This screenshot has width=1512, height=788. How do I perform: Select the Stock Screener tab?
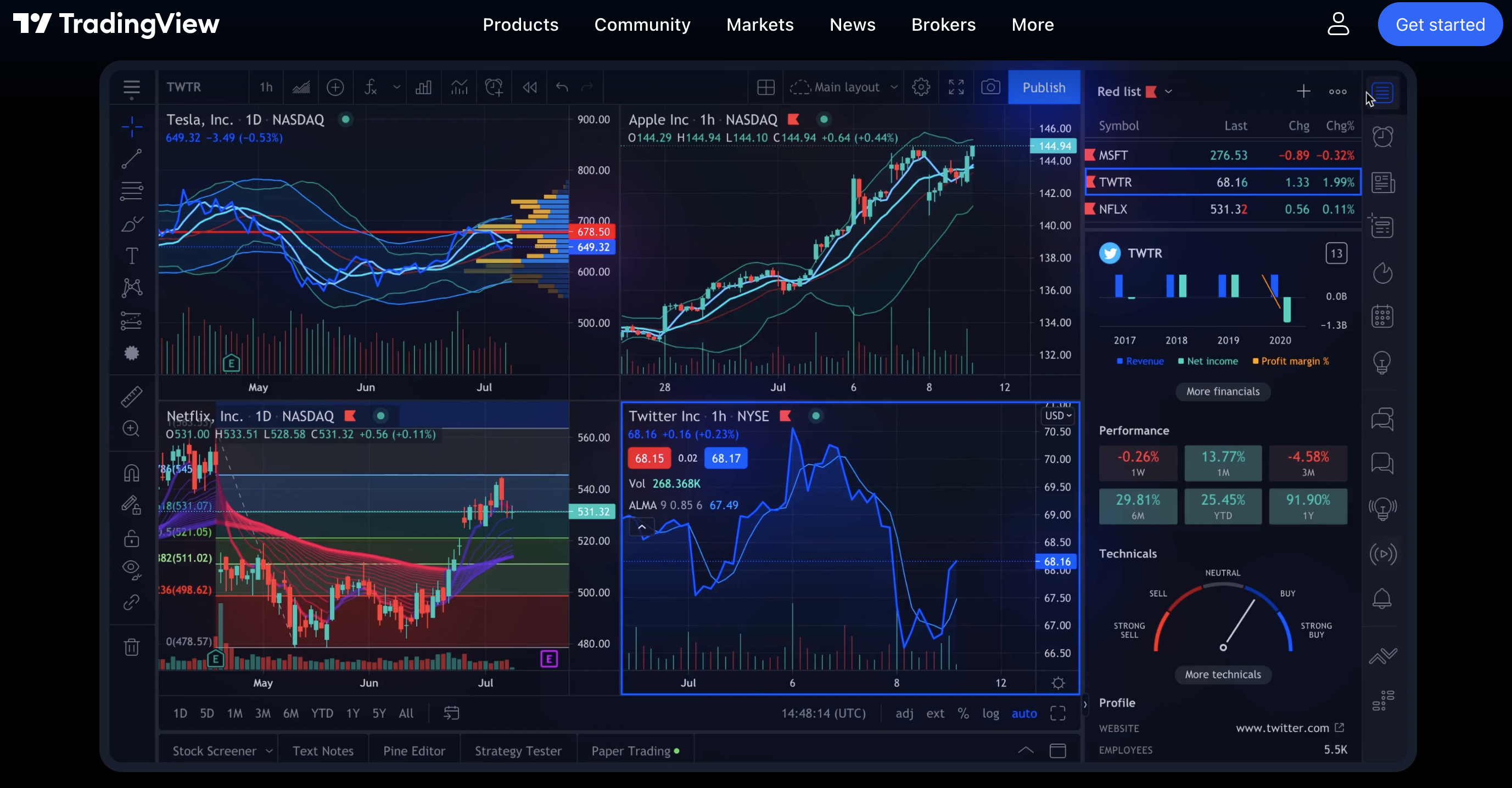215,750
